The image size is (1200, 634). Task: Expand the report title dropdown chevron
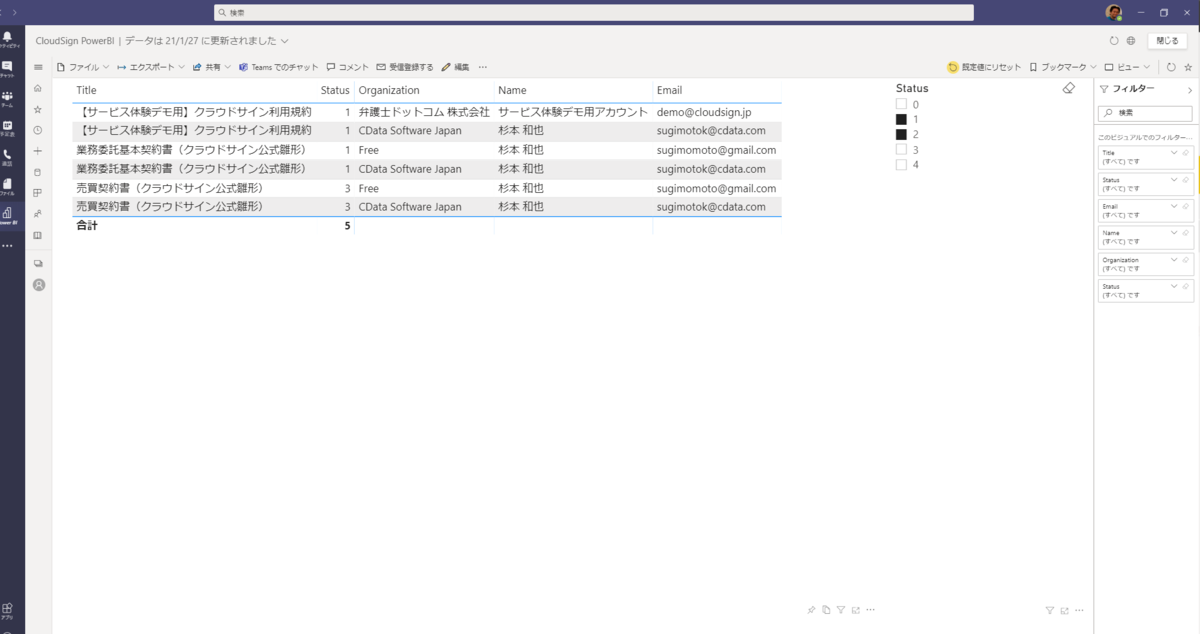coord(285,41)
